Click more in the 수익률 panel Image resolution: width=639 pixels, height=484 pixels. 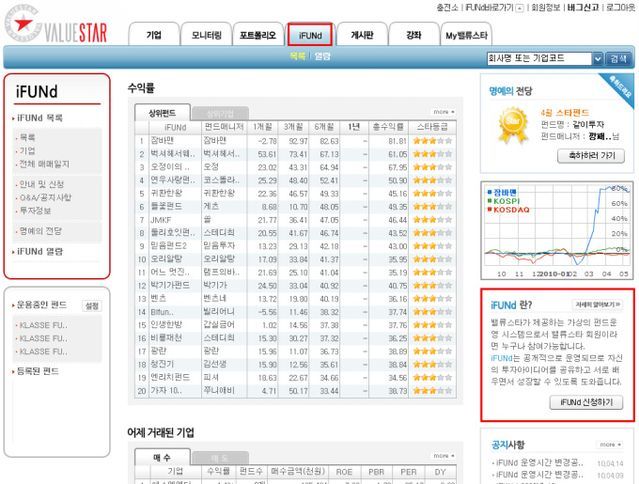coord(443,112)
